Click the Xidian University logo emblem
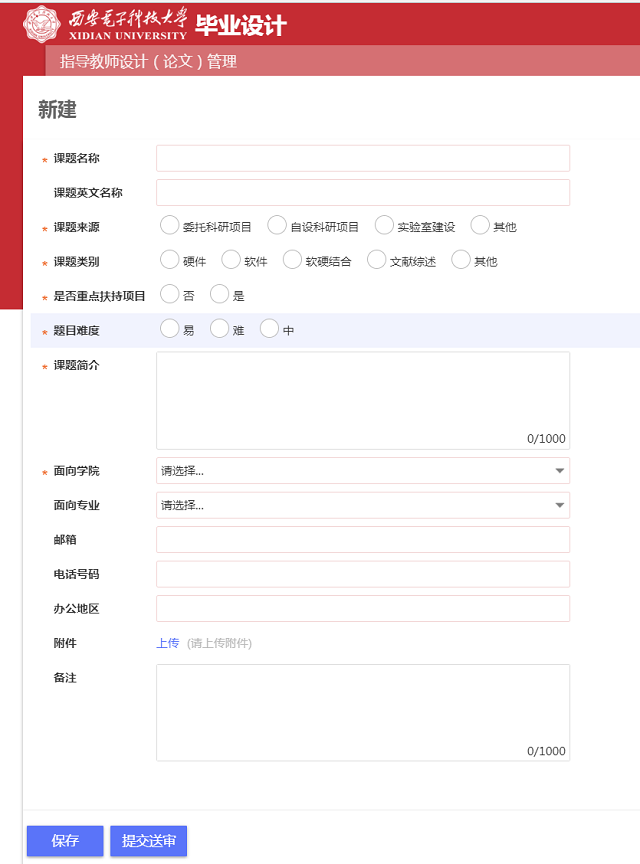 [x=41, y=24]
